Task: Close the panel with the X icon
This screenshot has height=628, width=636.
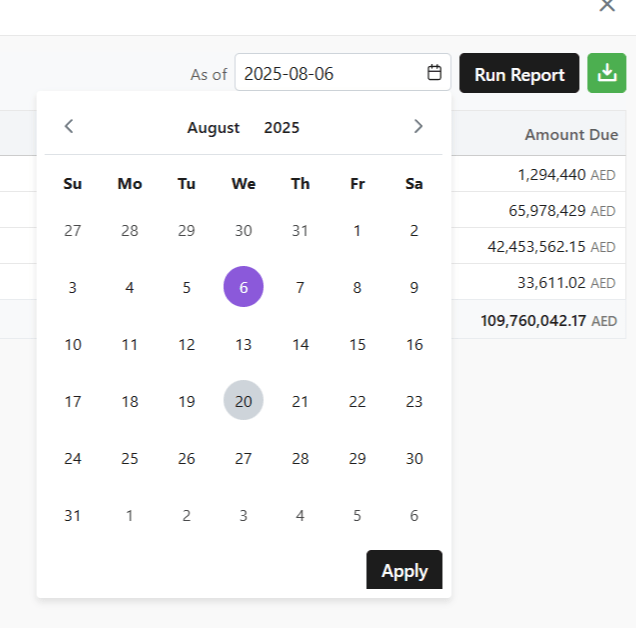Action: coord(607,6)
